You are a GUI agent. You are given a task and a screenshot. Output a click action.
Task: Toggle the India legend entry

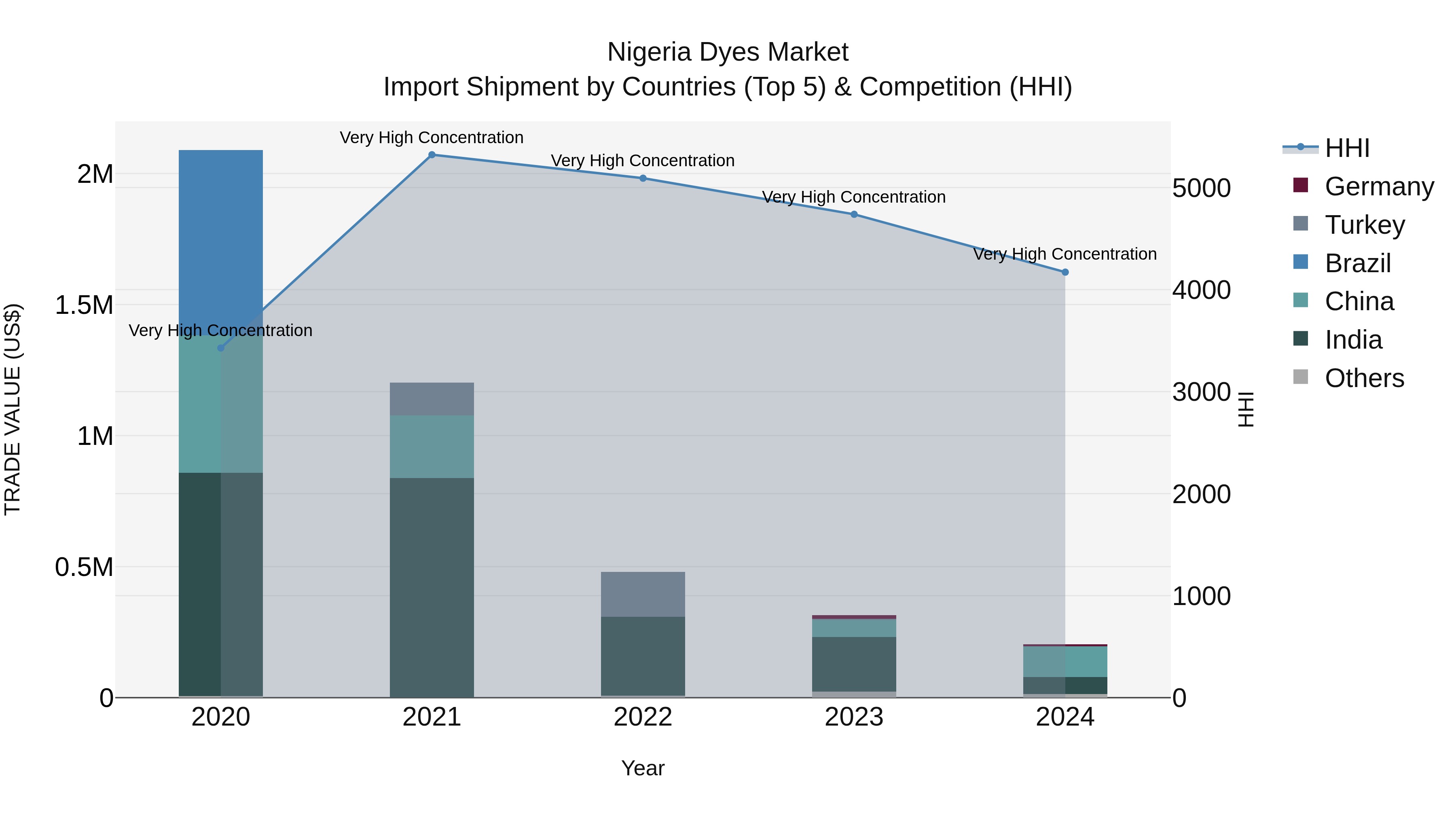(1337, 340)
